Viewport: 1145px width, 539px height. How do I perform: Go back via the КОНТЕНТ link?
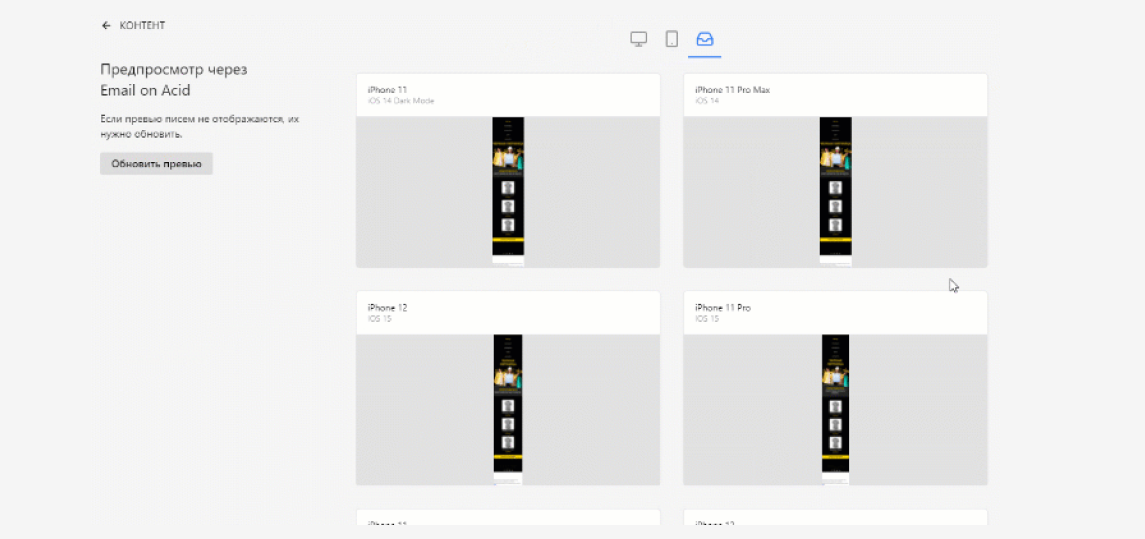coord(142,26)
